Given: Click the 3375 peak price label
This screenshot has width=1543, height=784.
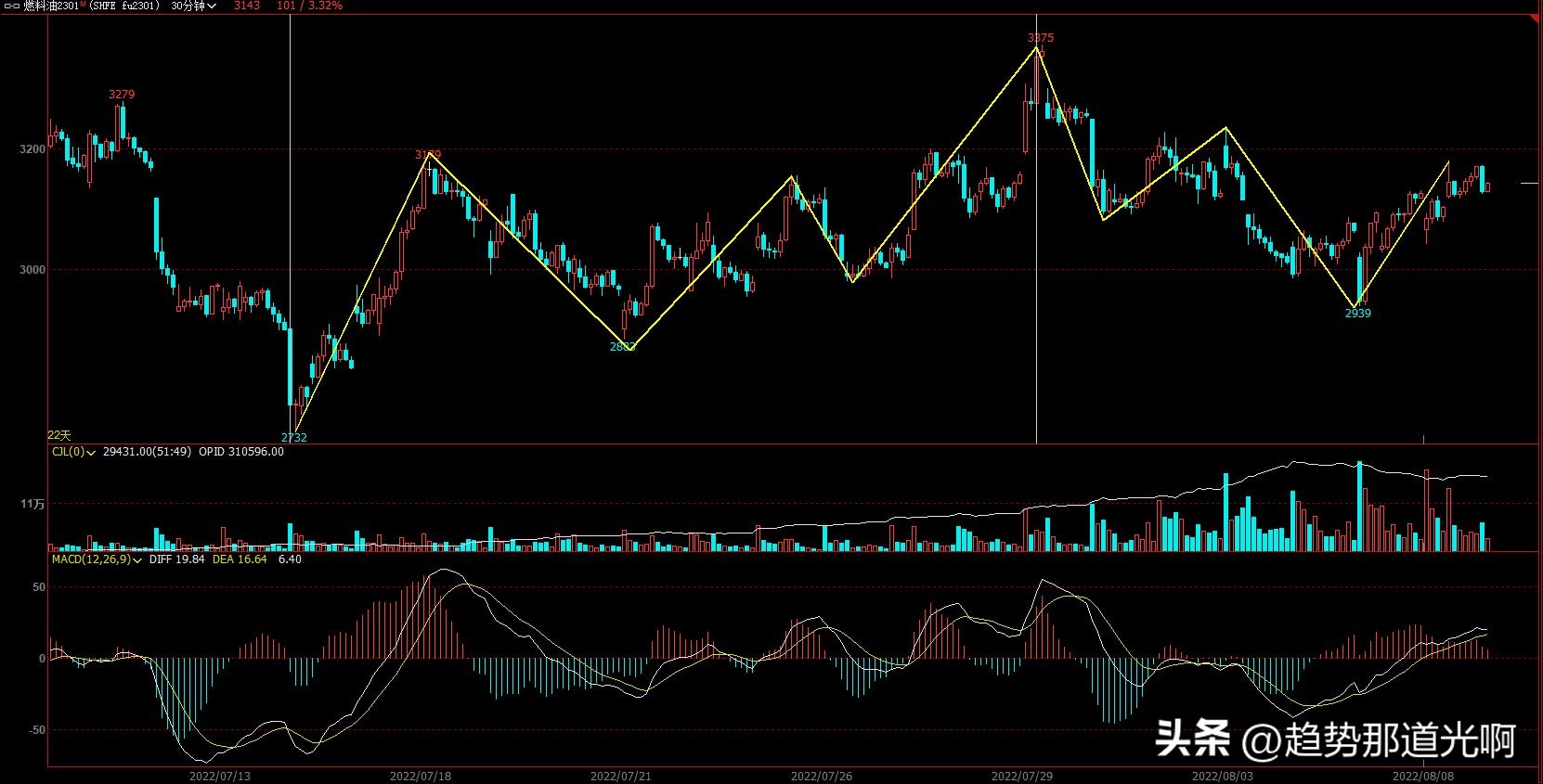Looking at the screenshot, I should pos(1041,38).
